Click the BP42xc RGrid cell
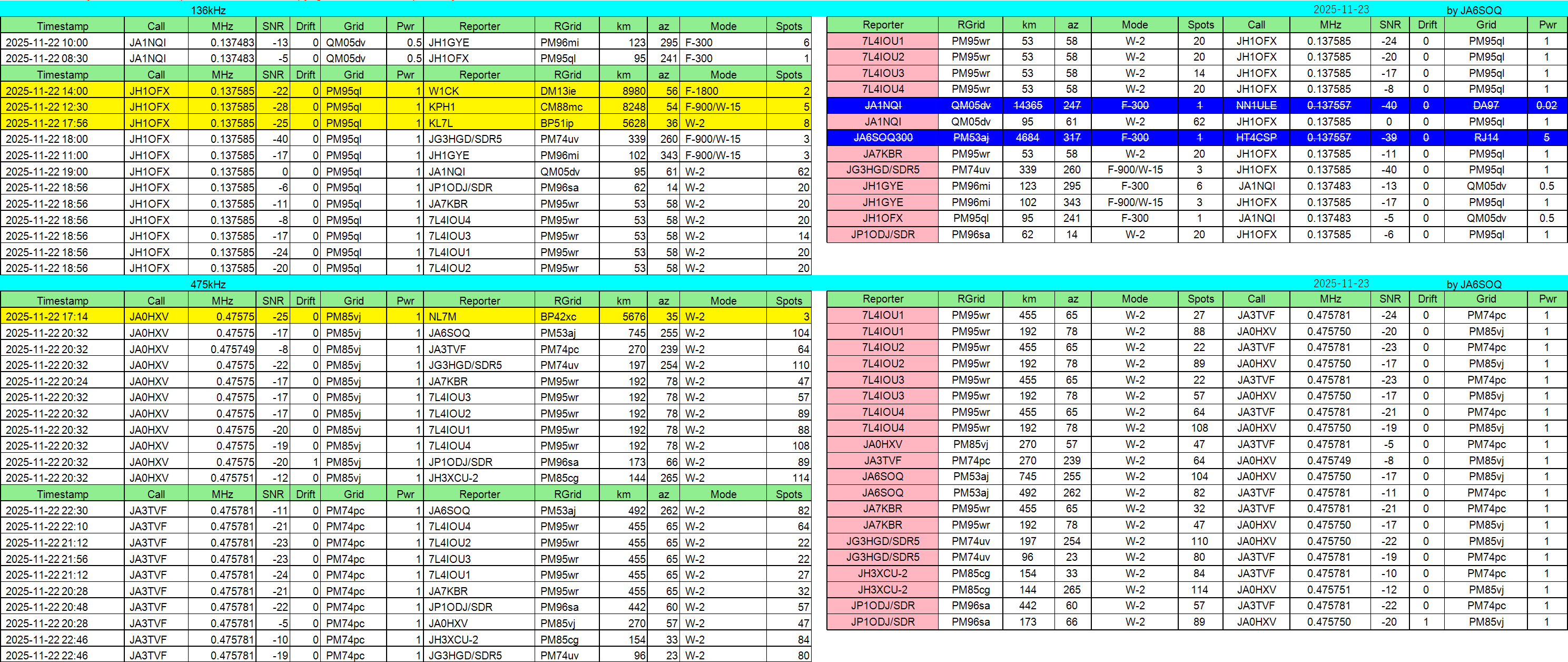Screen dimensions: 1568x662 pyautogui.click(x=567, y=317)
